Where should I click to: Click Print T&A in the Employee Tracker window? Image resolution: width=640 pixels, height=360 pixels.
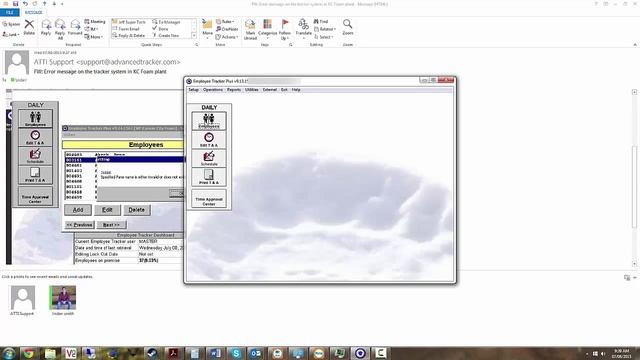[209, 177]
